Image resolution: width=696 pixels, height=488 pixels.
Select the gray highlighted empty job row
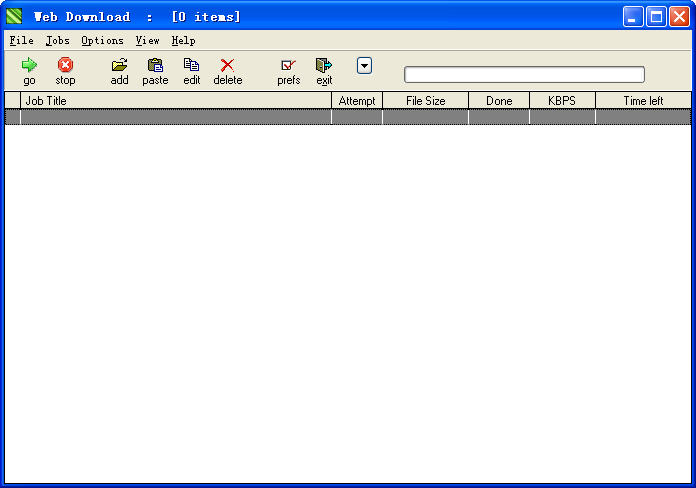tap(348, 117)
